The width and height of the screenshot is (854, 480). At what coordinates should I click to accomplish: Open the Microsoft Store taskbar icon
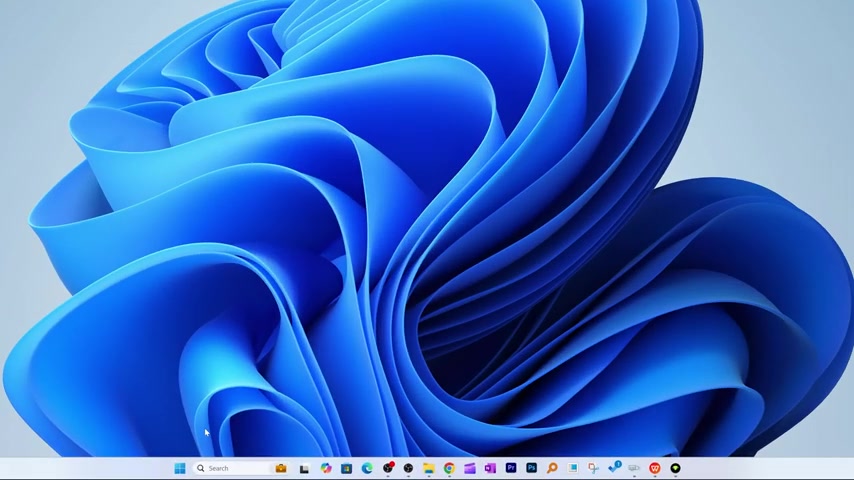(x=346, y=468)
